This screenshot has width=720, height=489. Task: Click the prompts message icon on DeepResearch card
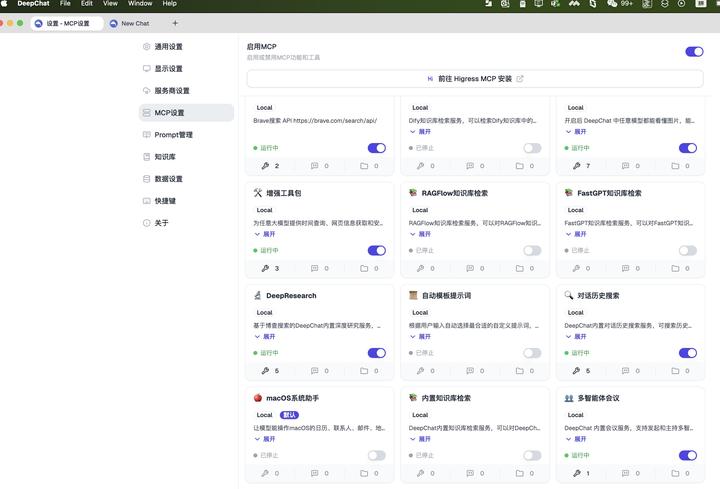[x=315, y=371]
